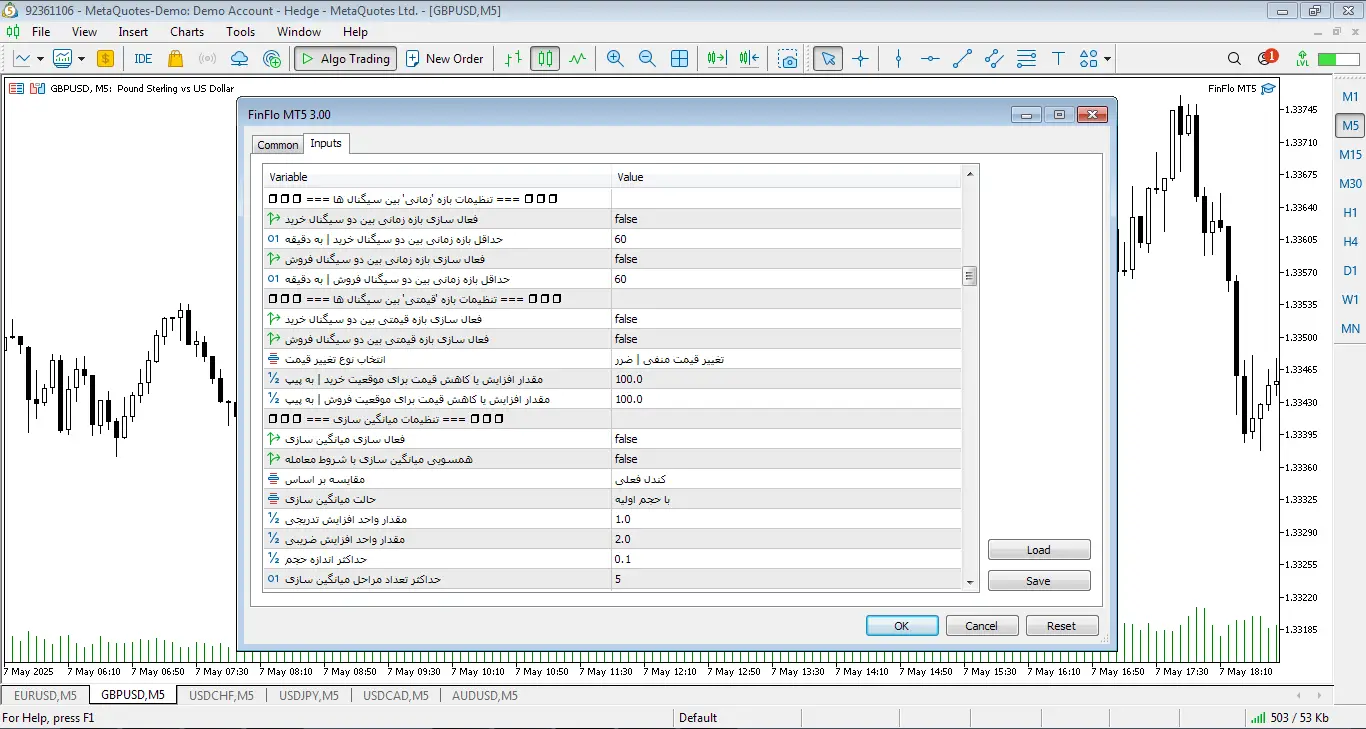This screenshot has height=729, width=1366.
Task: Click the Cancel button
Action: pos(981,626)
